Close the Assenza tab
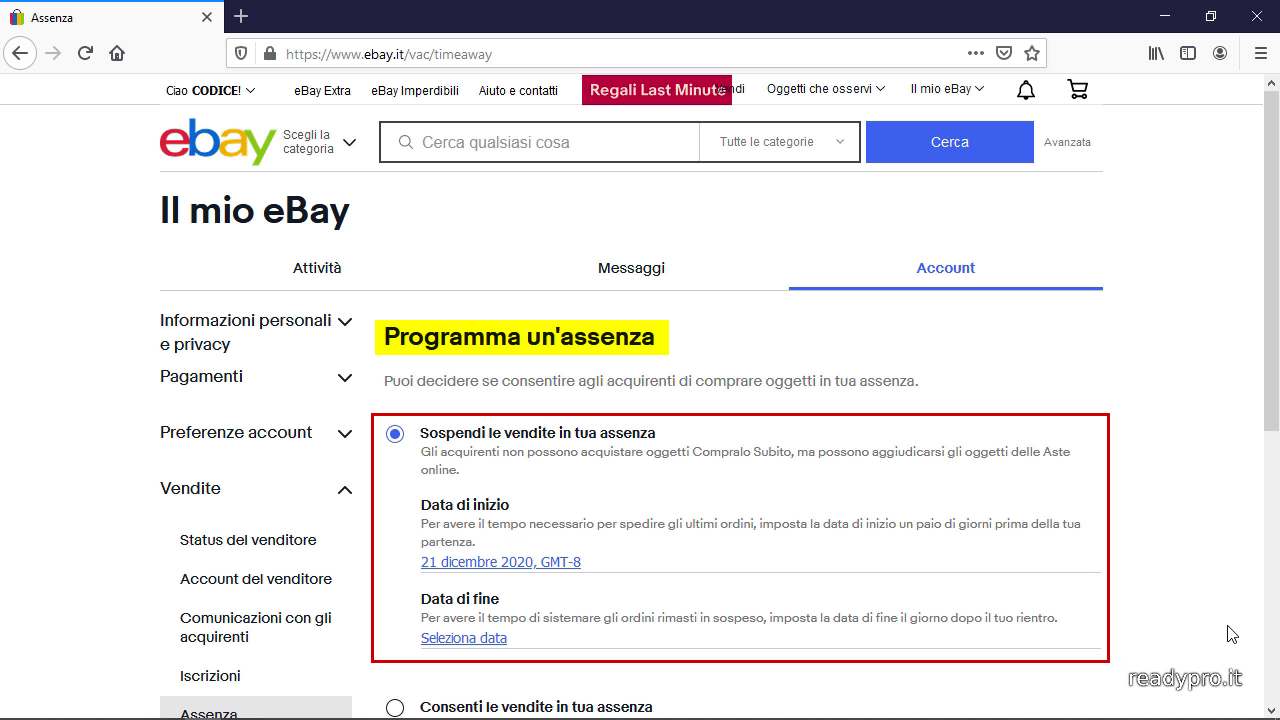The height and width of the screenshot is (720, 1280). [x=207, y=17]
